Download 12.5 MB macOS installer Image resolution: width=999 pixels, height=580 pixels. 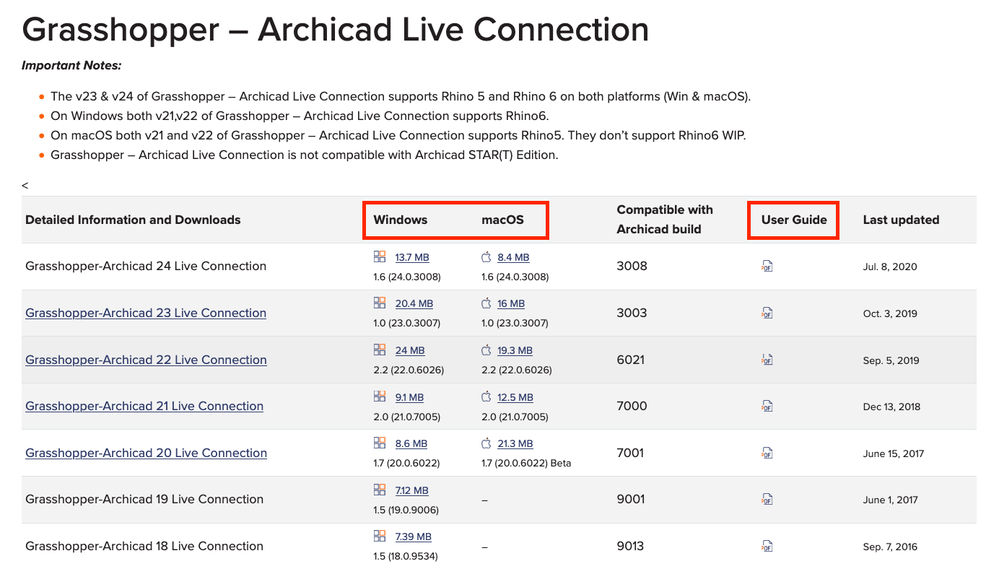tap(515, 397)
